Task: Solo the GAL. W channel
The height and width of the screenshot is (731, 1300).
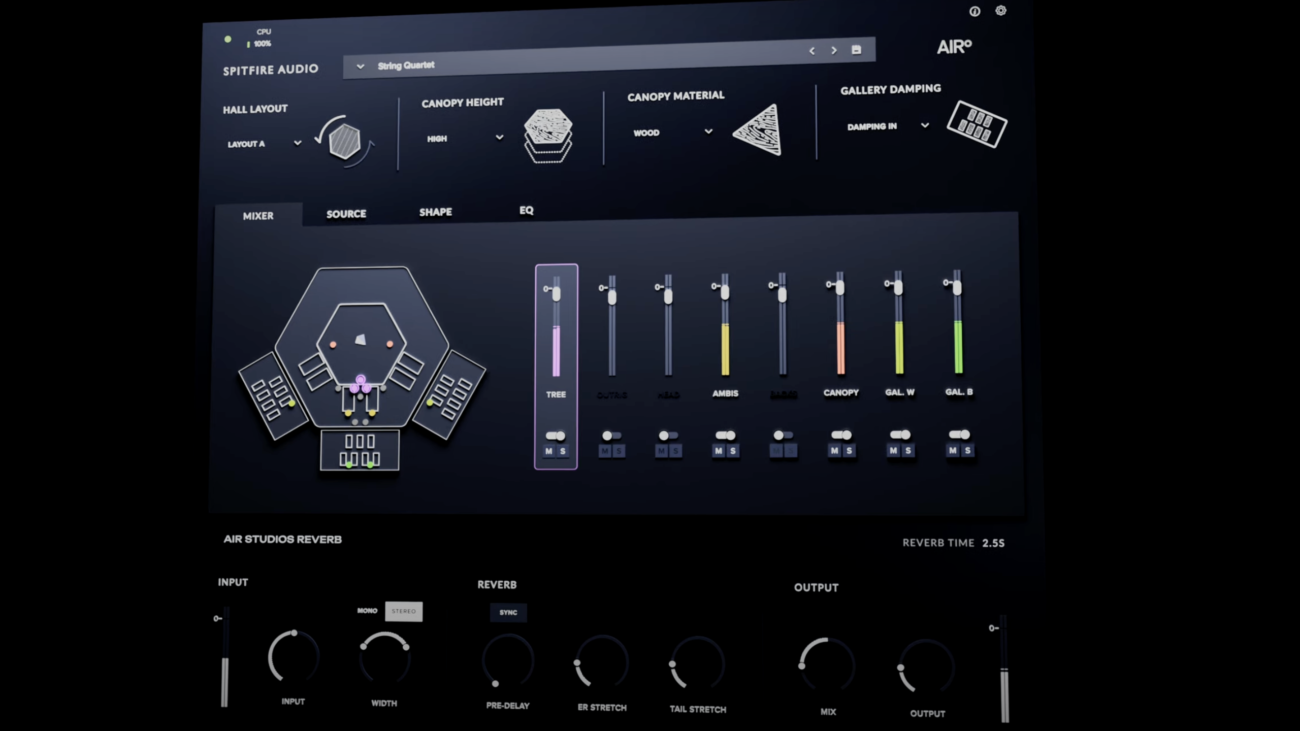Action: (x=908, y=451)
